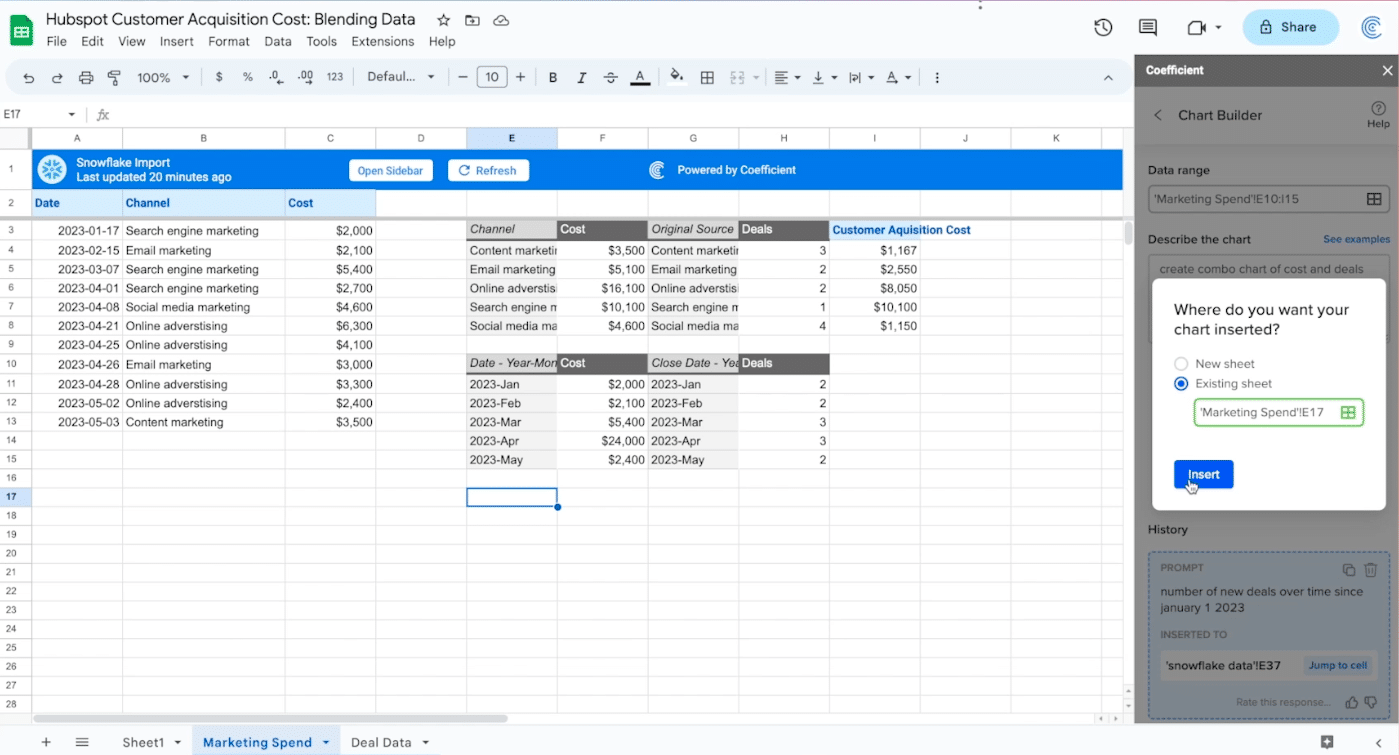This screenshot has height=755, width=1399.
Task: Star the document title
Action: pos(444,20)
